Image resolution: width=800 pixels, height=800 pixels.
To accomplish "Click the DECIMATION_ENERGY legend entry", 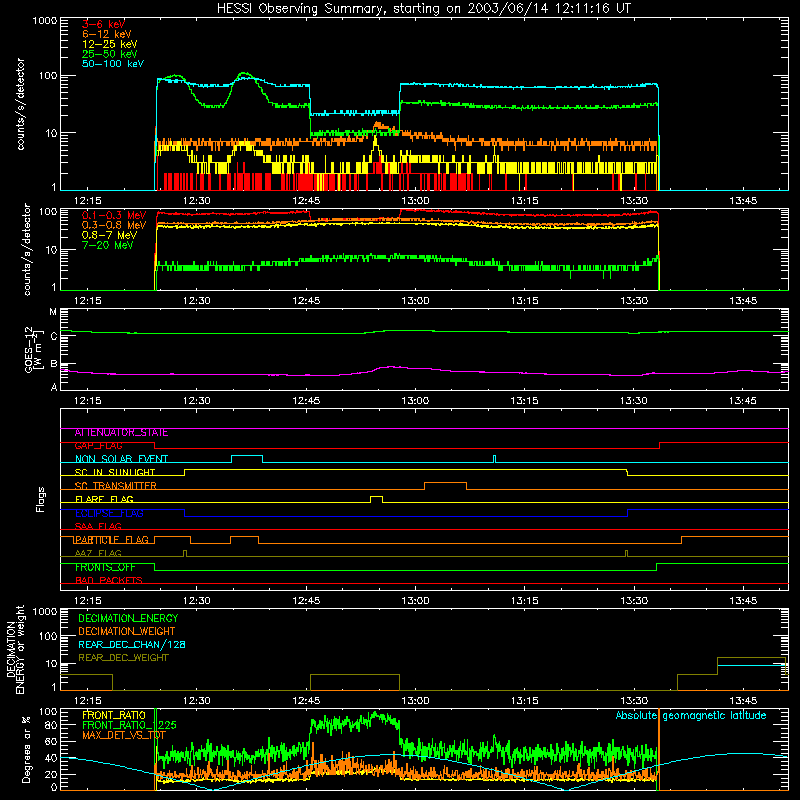I will pyautogui.click(x=128, y=618).
